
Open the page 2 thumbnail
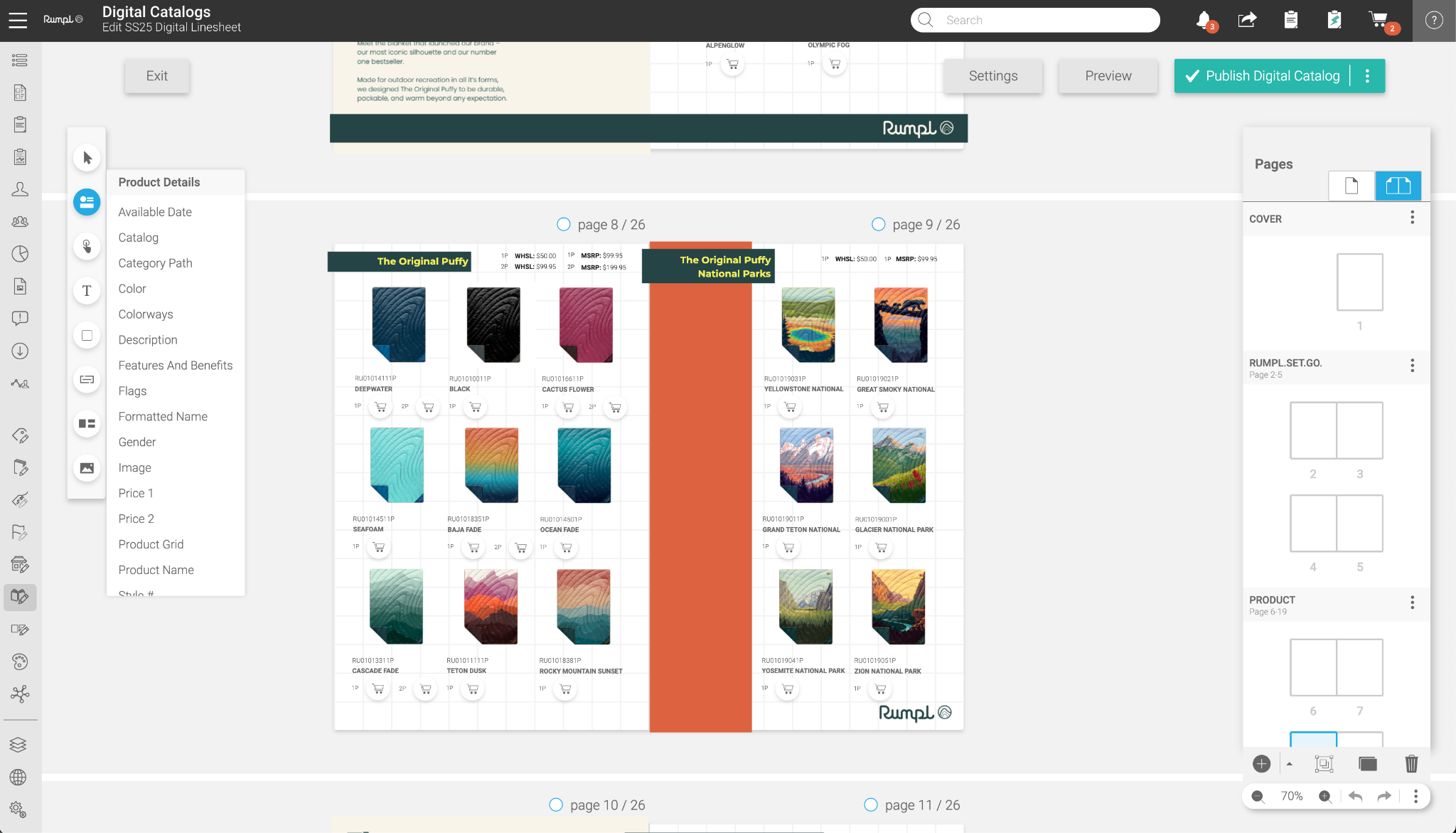1313,430
